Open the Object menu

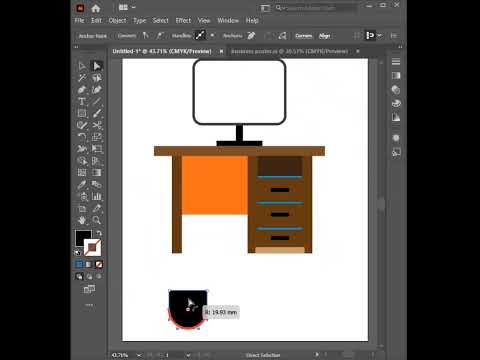[x=117, y=21]
